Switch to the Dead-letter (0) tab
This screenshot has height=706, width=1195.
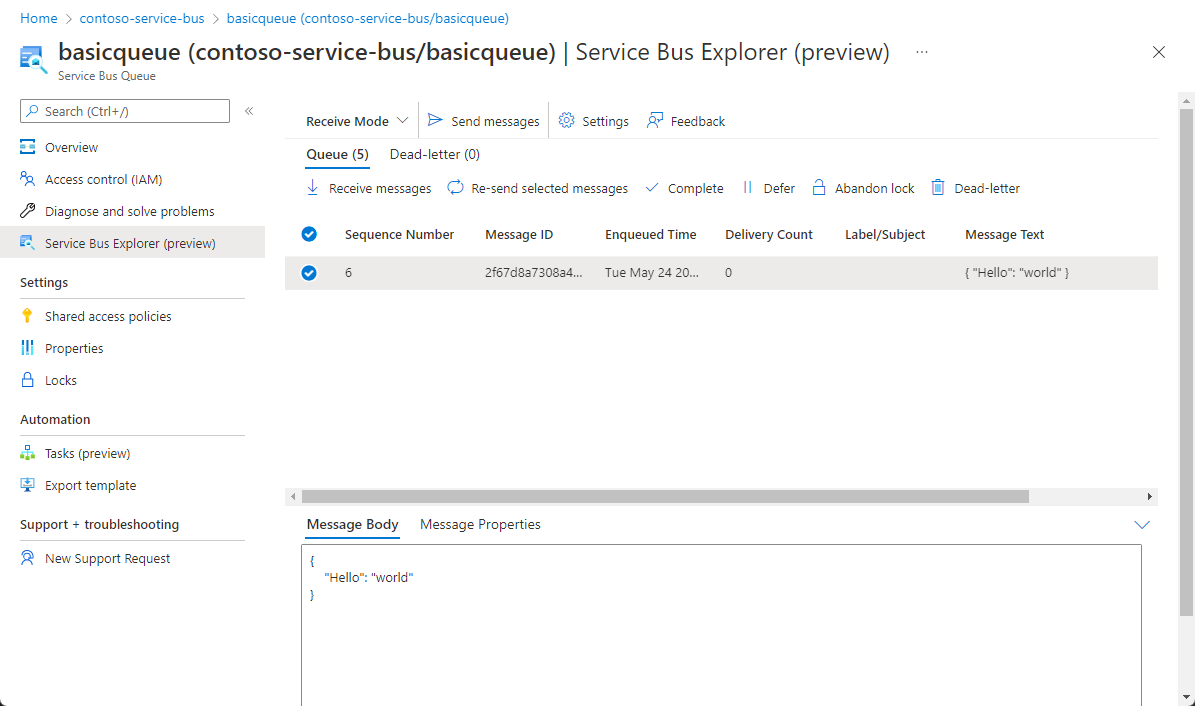pyautogui.click(x=434, y=154)
